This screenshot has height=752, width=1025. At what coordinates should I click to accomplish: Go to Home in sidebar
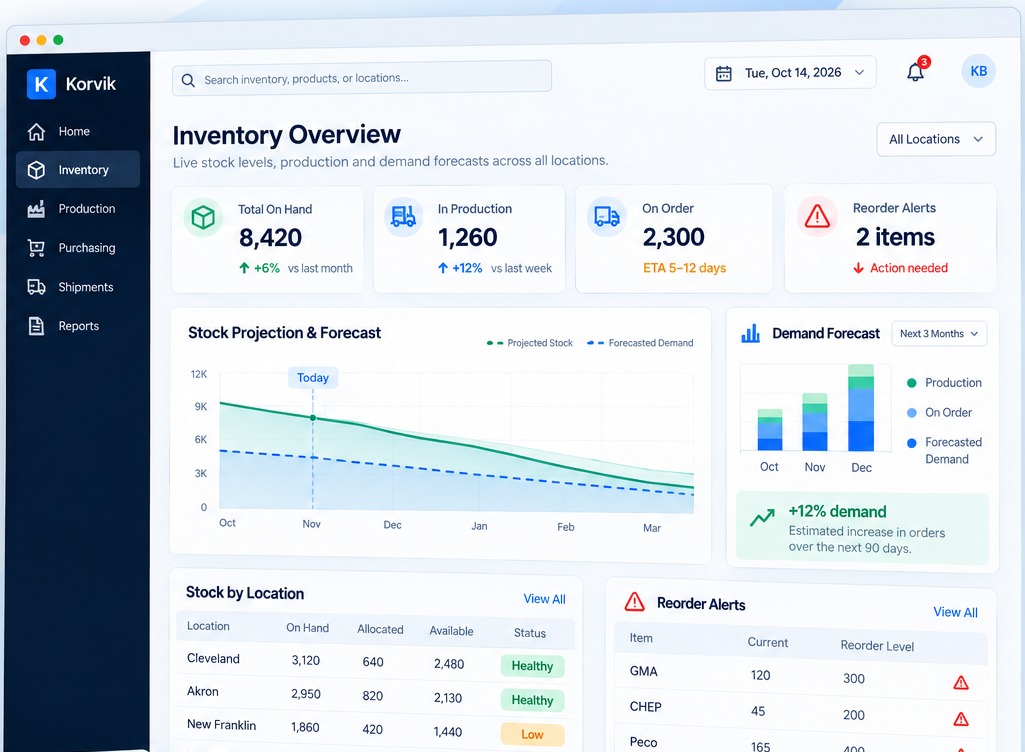pos(78,131)
